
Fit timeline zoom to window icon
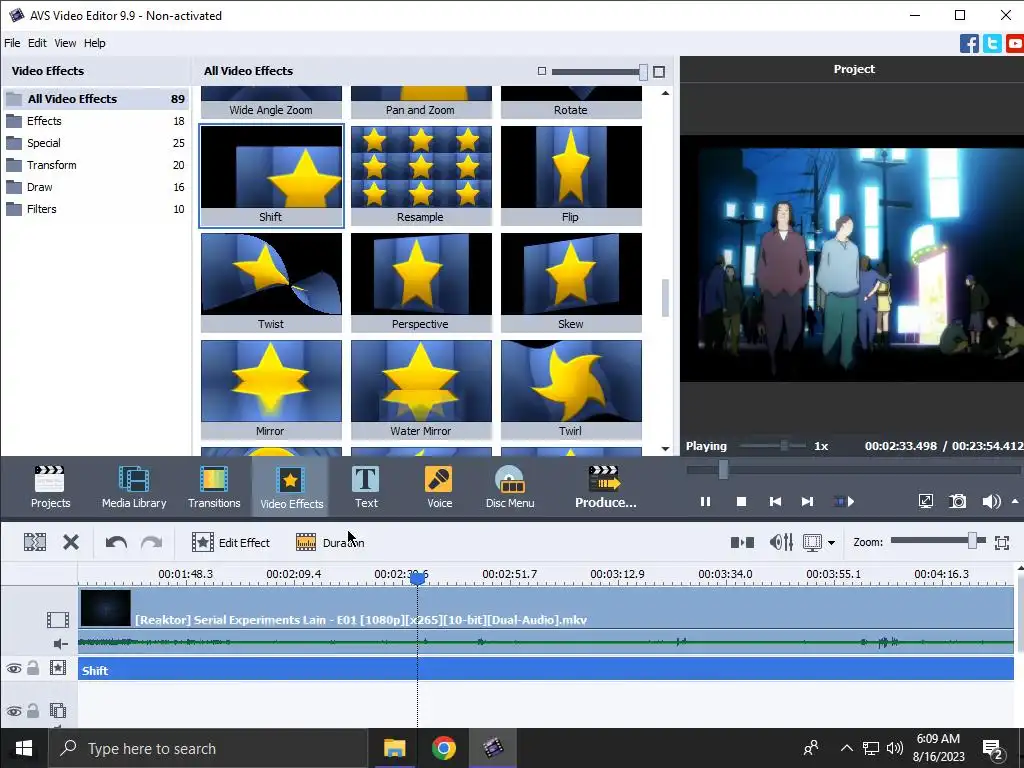(x=1002, y=542)
